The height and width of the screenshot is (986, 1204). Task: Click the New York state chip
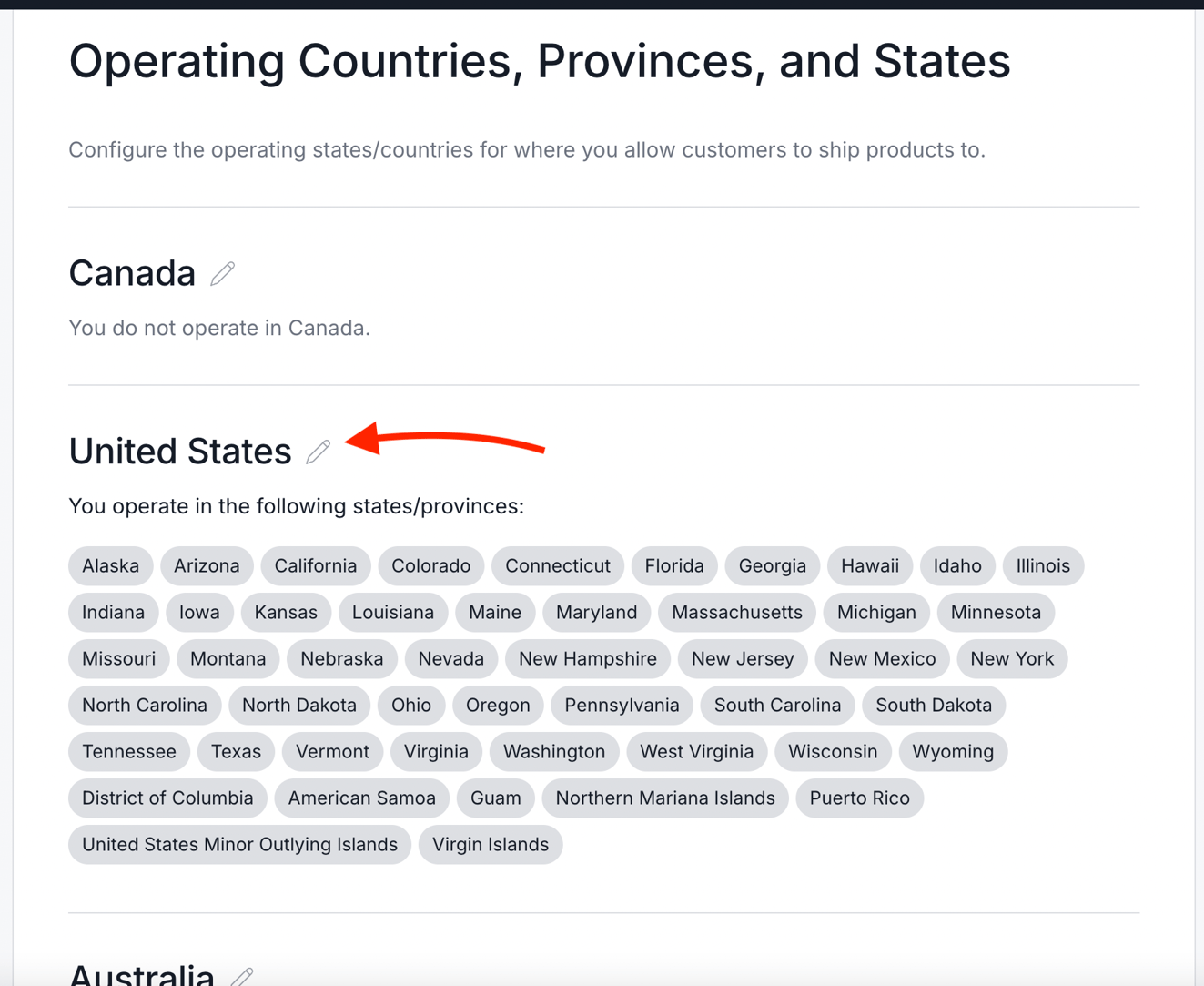(x=1012, y=658)
